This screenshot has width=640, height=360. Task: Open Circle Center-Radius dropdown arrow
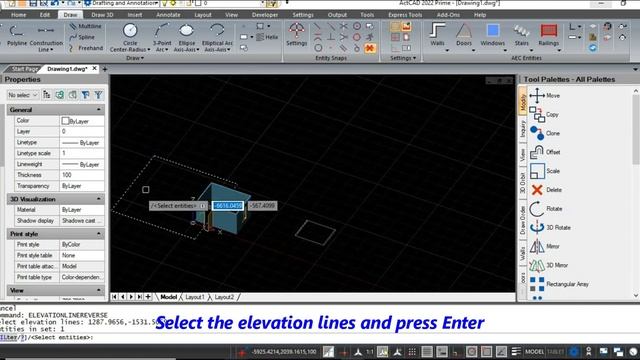[x=149, y=50]
